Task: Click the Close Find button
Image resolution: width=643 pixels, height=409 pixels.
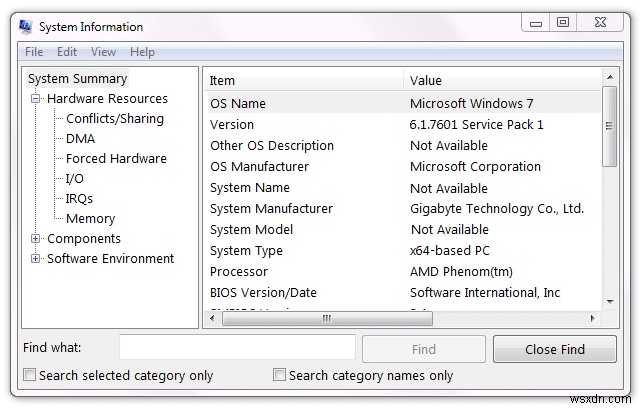Action: pos(555,349)
